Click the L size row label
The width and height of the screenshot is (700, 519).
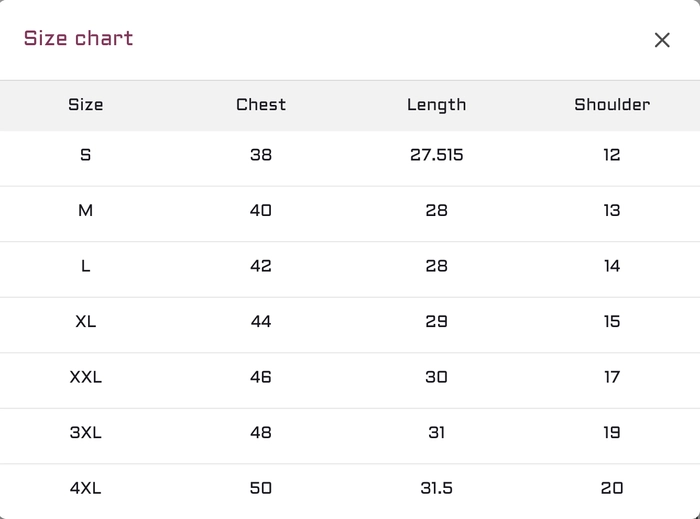click(86, 266)
